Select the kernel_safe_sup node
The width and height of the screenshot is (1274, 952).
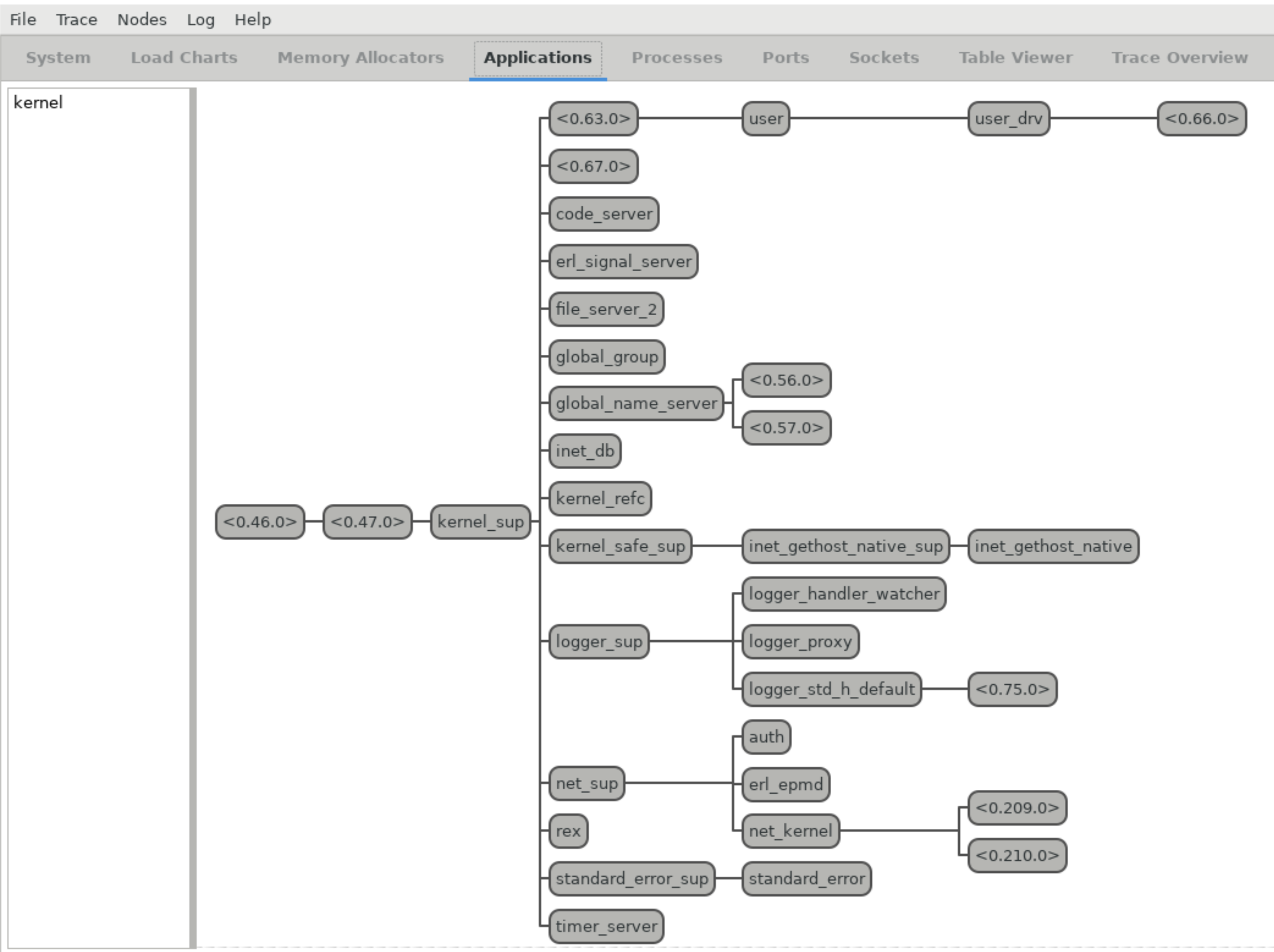point(620,546)
